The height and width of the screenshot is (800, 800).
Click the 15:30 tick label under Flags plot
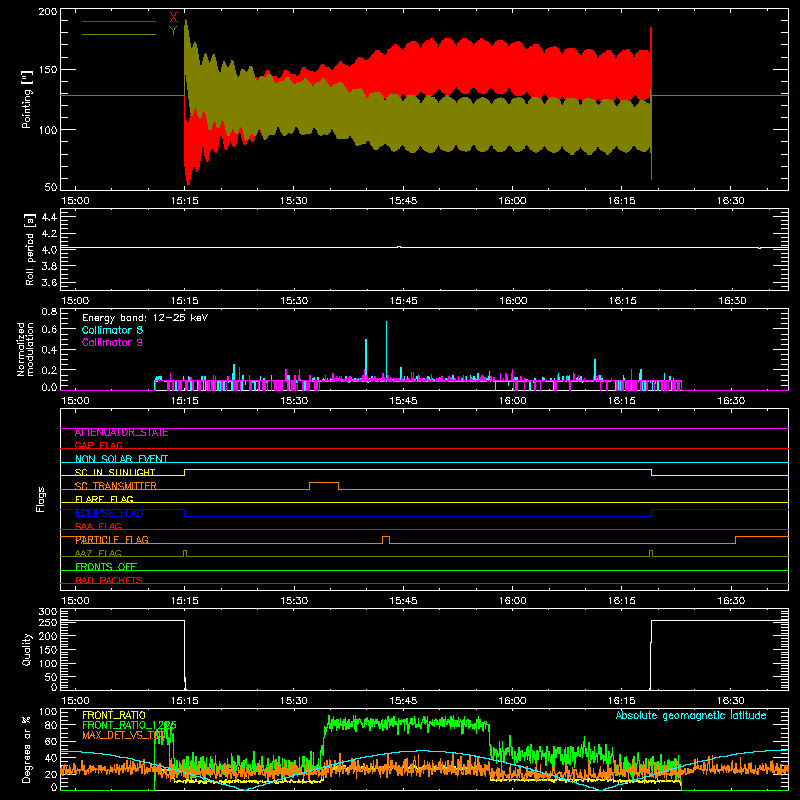pyautogui.click(x=294, y=601)
